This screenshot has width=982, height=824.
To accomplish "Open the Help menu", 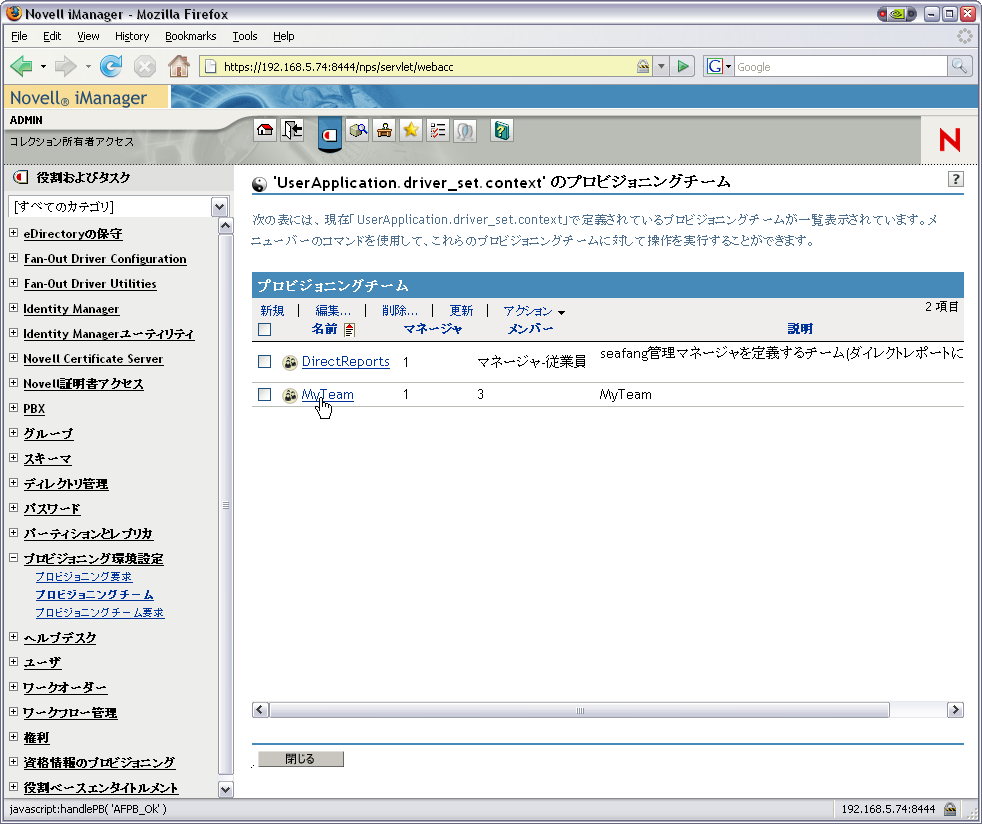I will (284, 36).
